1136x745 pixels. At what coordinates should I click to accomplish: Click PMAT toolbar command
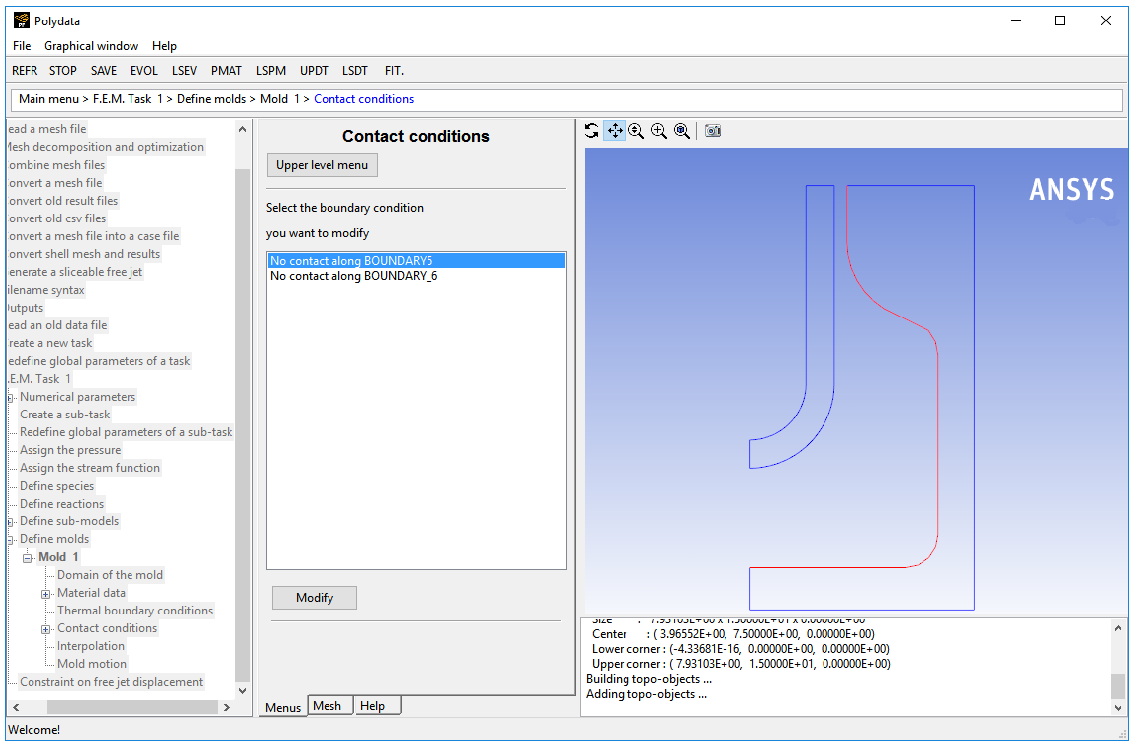tap(226, 70)
